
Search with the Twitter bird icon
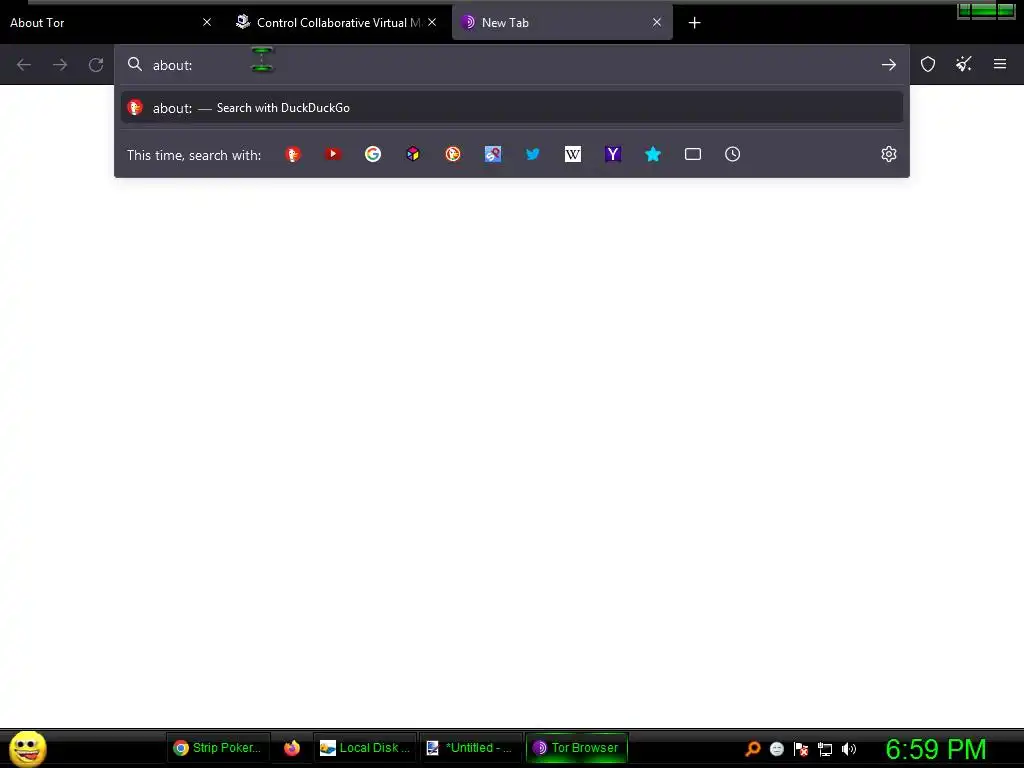tap(533, 154)
